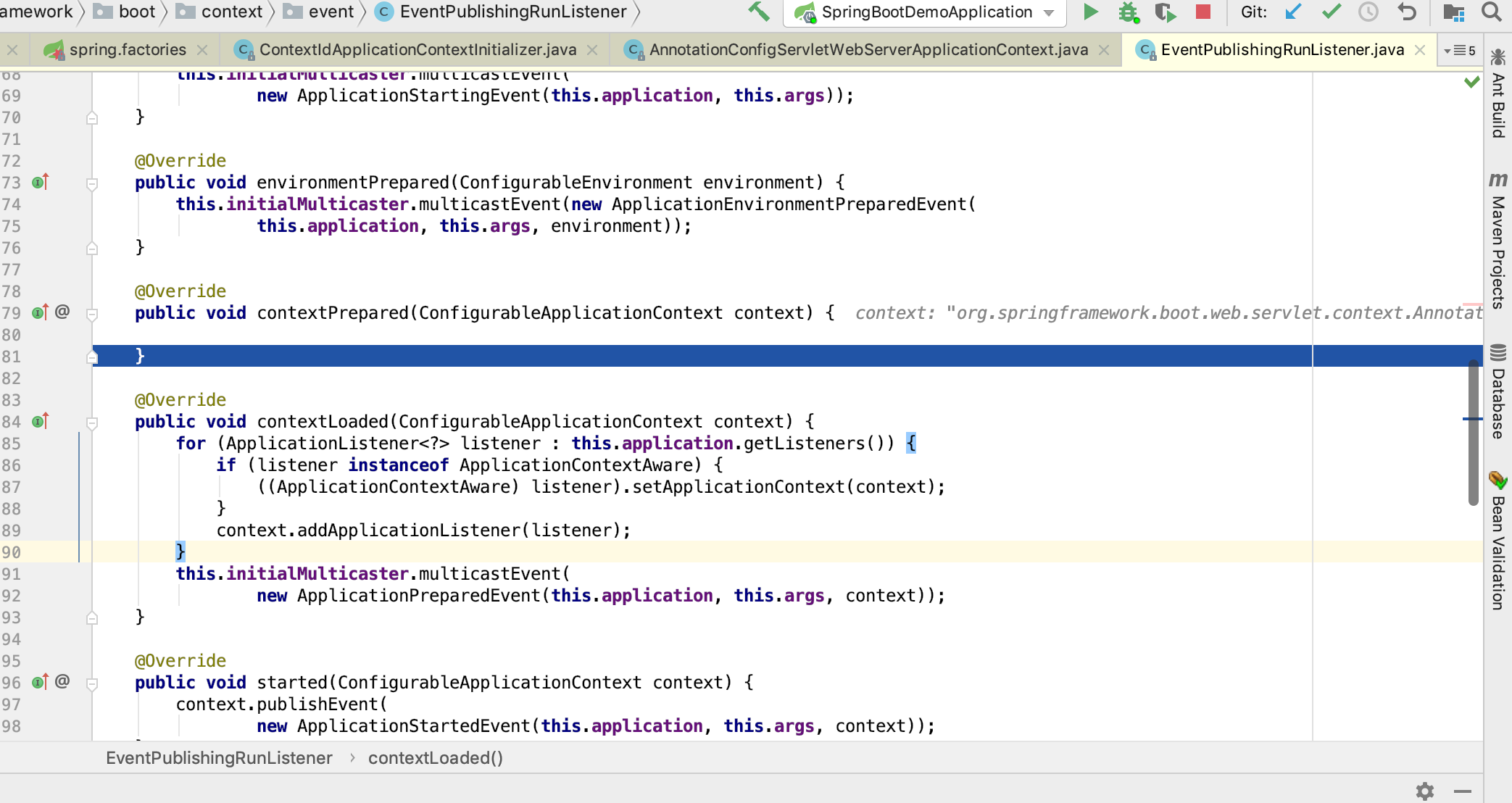Viewport: 1512px width, 803px height.
Task: Click Git Commit green checkmark
Action: click(1332, 12)
